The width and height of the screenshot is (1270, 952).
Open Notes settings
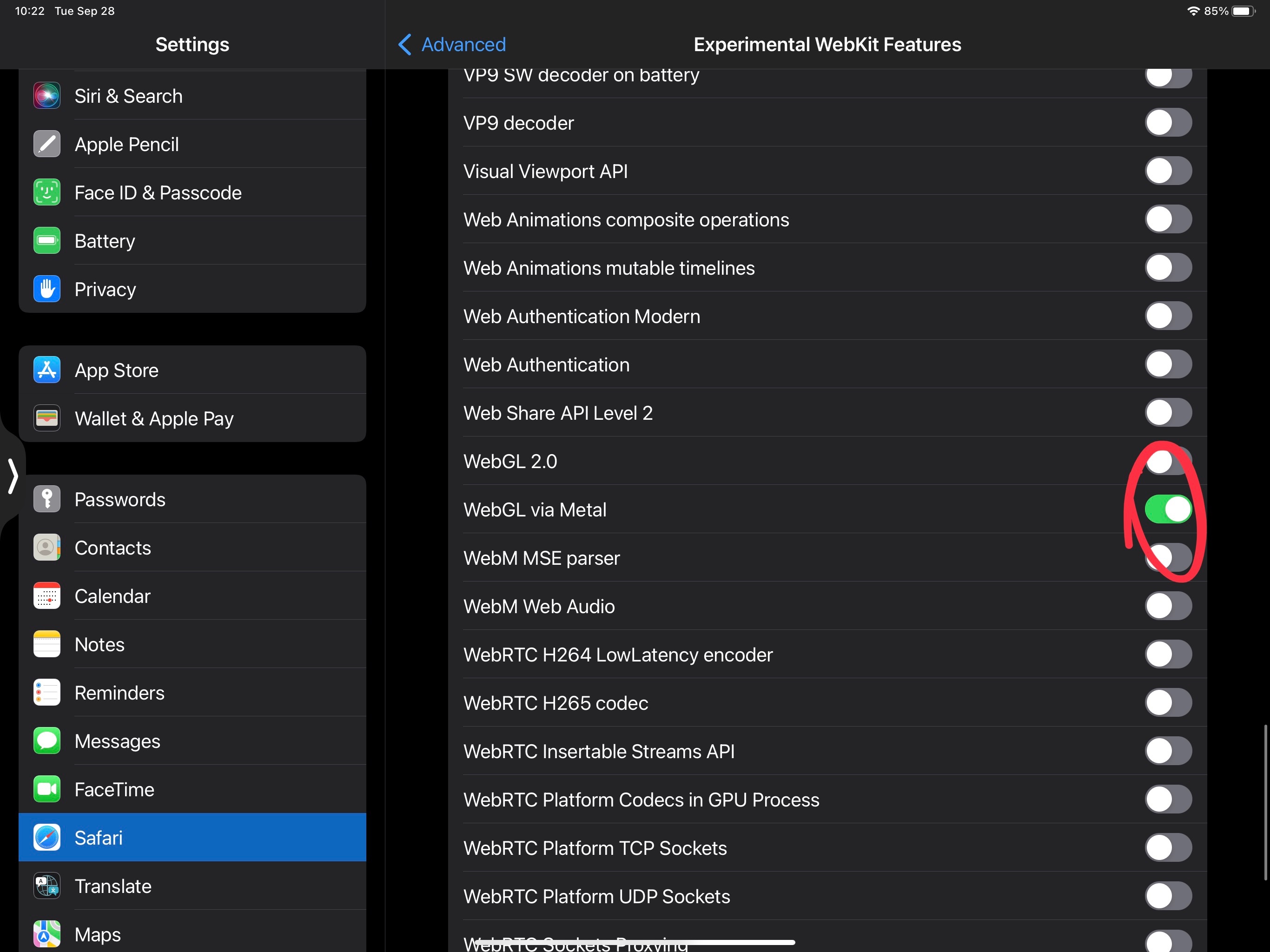point(192,644)
